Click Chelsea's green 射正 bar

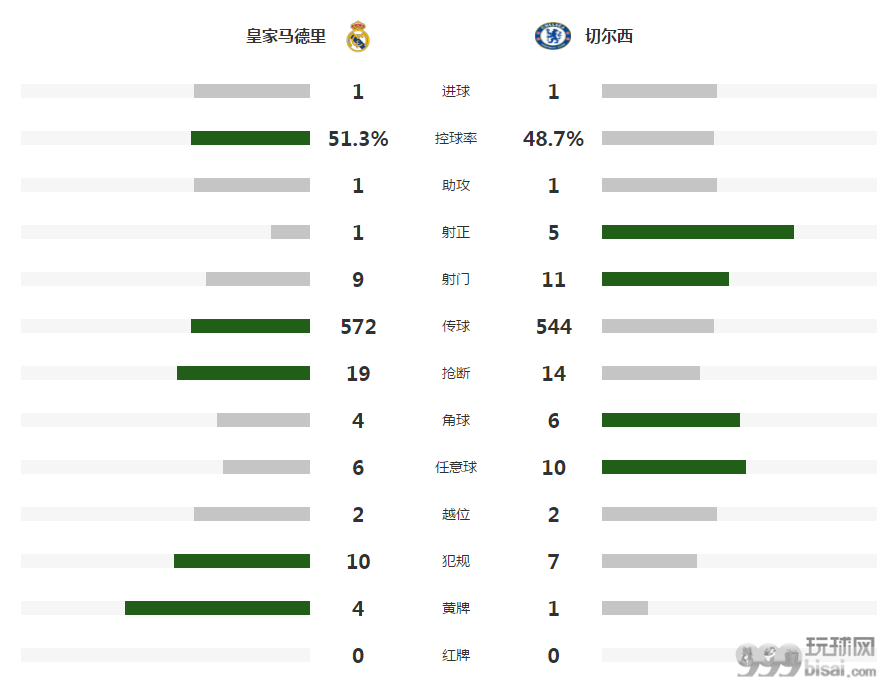(x=698, y=232)
